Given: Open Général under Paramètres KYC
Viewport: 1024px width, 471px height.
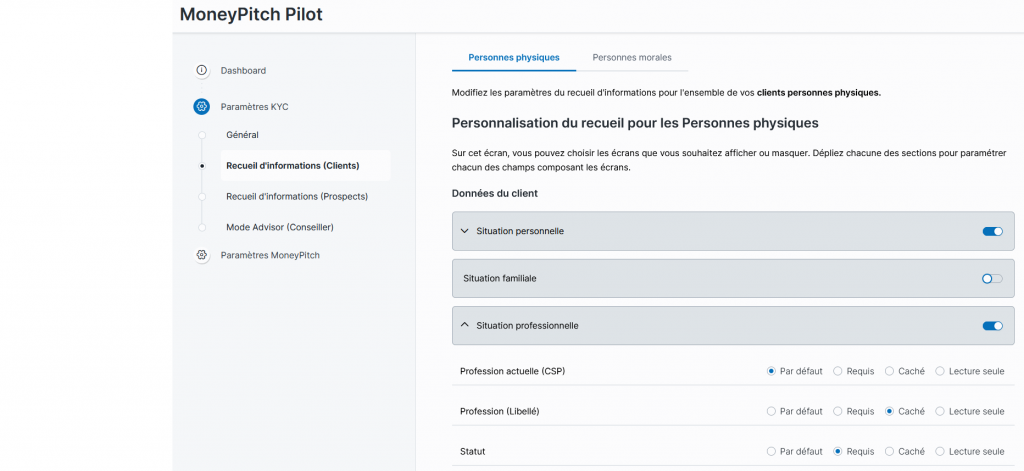Looking at the screenshot, I should tap(242, 134).
